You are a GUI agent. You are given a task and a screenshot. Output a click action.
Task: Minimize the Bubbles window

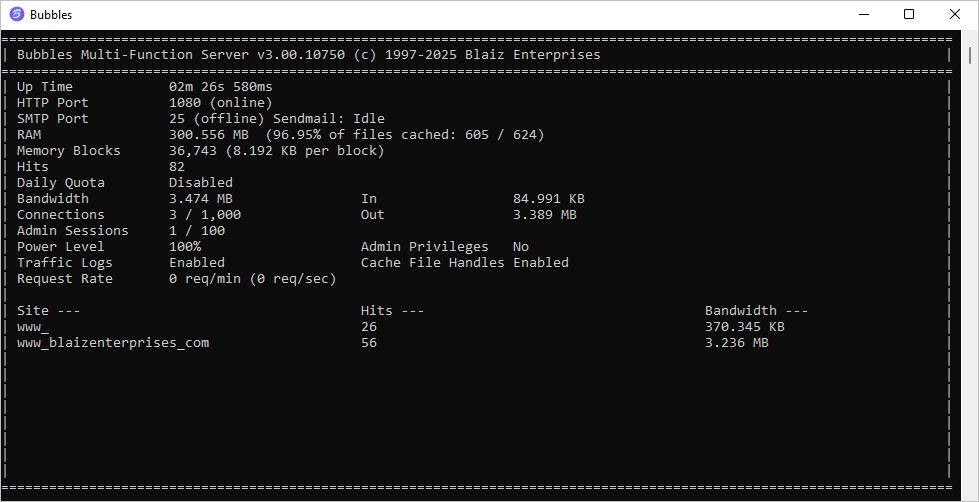pyautogui.click(x=863, y=15)
